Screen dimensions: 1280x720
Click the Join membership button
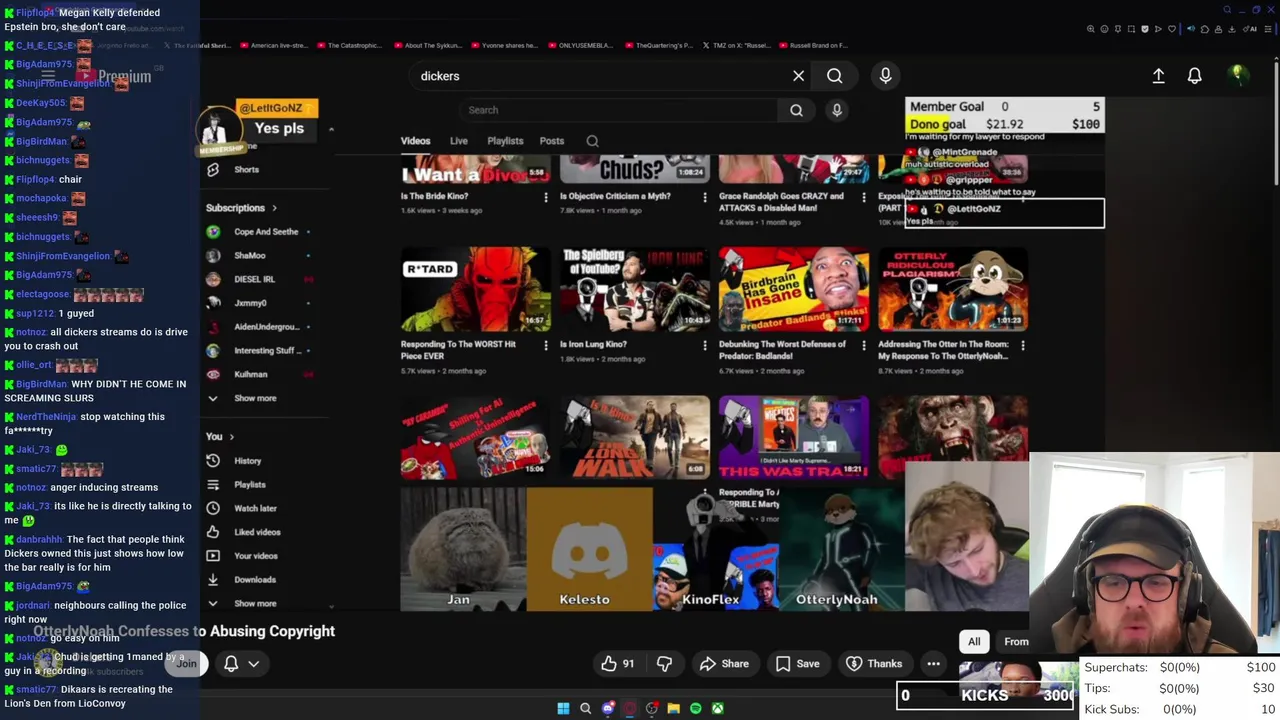tap(187, 663)
